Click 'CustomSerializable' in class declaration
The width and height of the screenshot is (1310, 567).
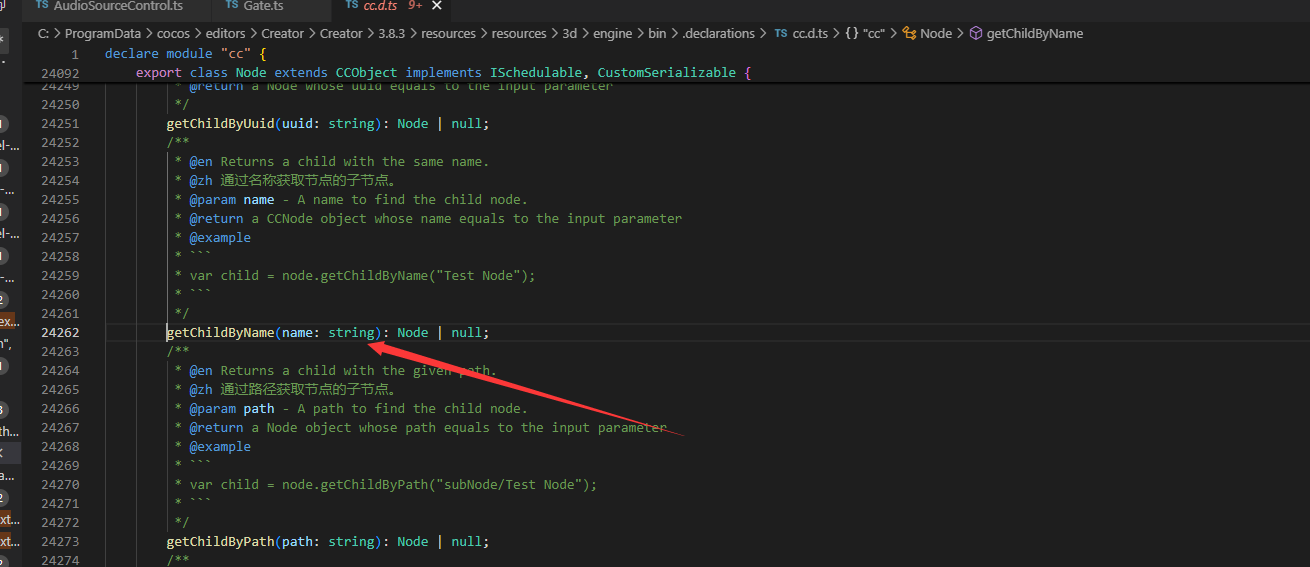coord(666,73)
